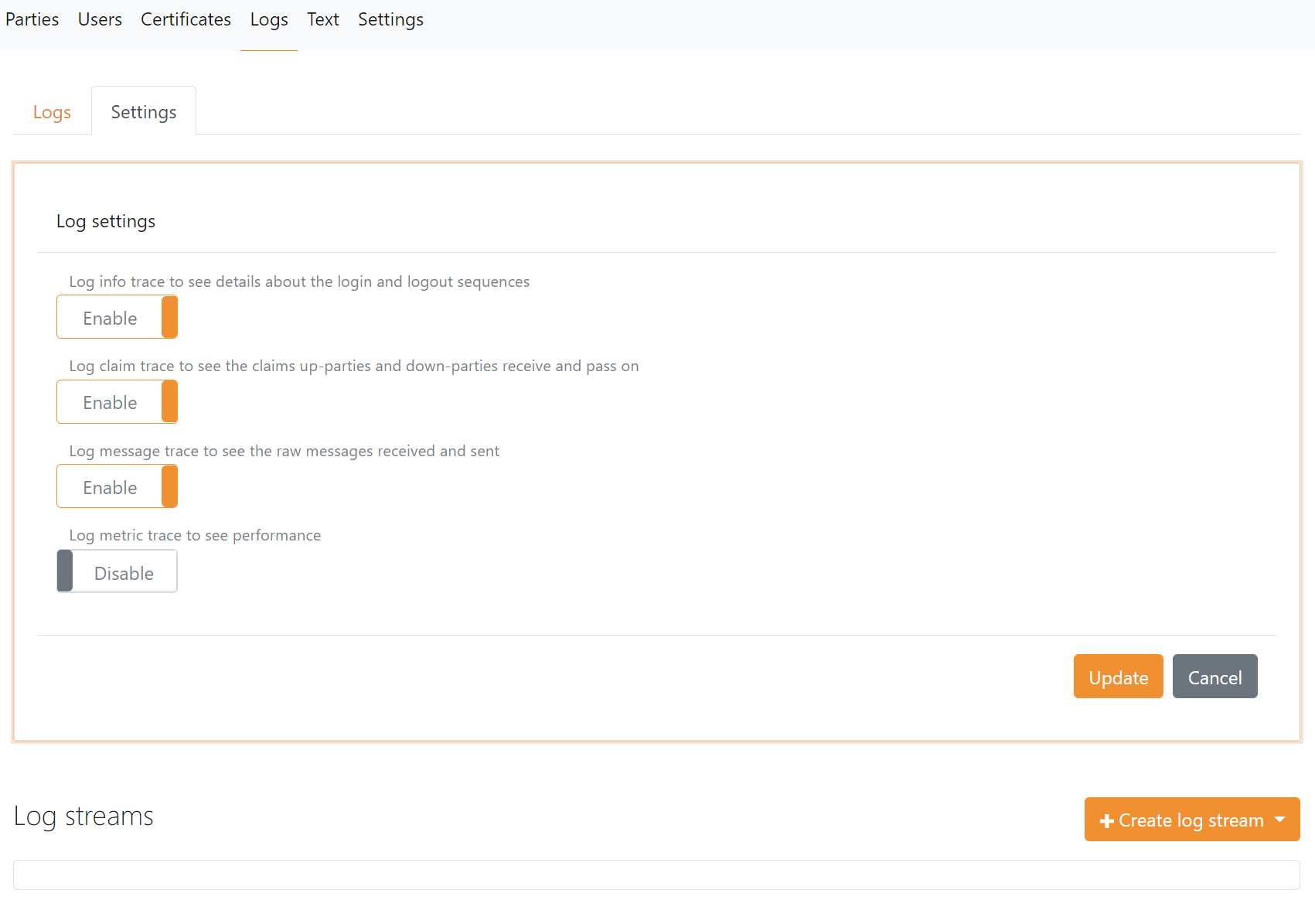The image size is (1315, 924).
Task: Select the Logs item in top navigation
Action: 268,19
